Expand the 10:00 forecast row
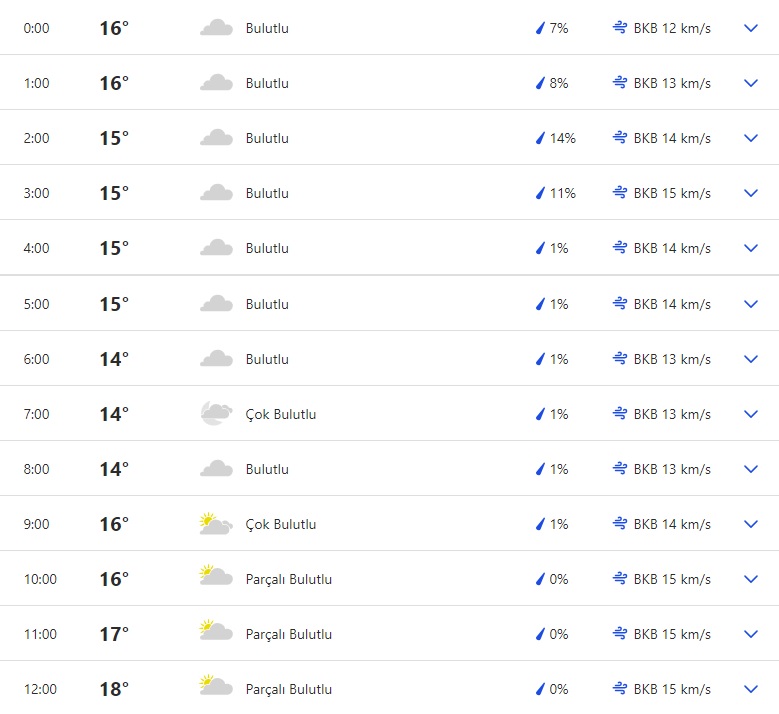The height and width of the screenshot is (714, 779). tap(752, 579)
